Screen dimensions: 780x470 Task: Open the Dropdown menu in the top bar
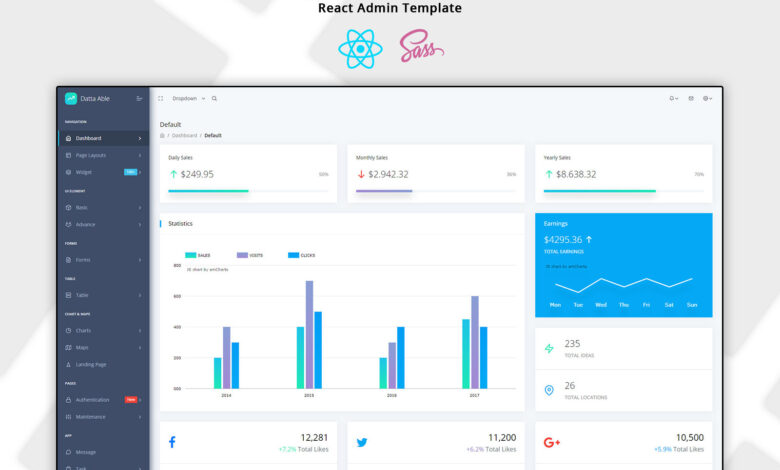(x=188, y=98)
